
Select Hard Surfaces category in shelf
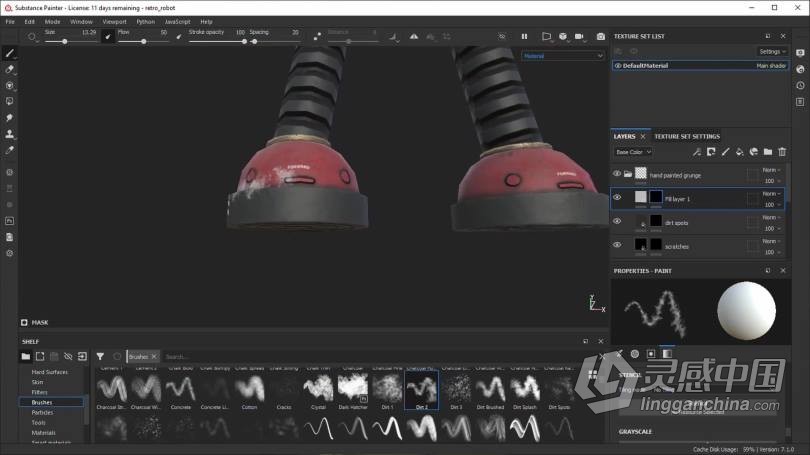point(50,372)
